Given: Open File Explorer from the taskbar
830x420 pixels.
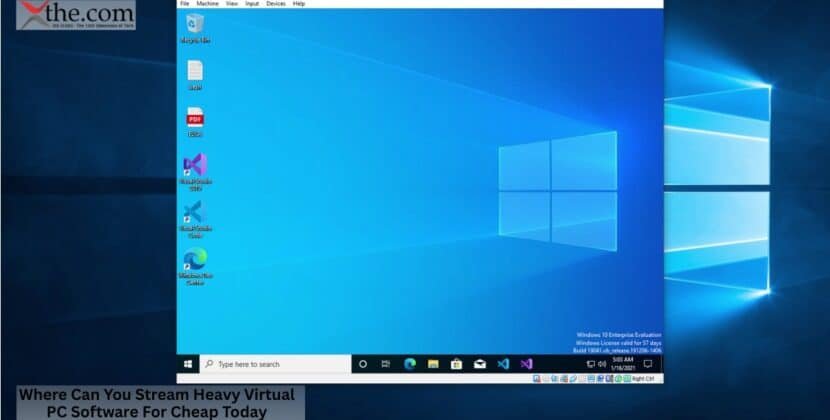Looking at the screenshot, I should pyautogui.click(x=433, y=364).
